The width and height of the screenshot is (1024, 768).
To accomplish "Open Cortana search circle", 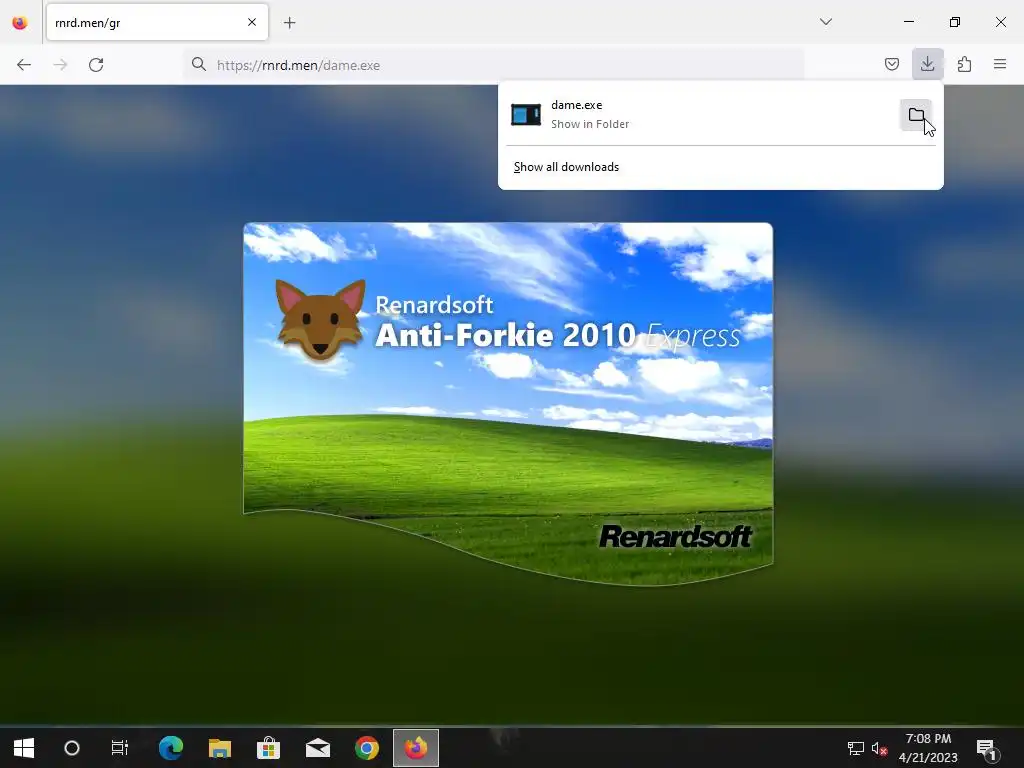I will (72, 748).
